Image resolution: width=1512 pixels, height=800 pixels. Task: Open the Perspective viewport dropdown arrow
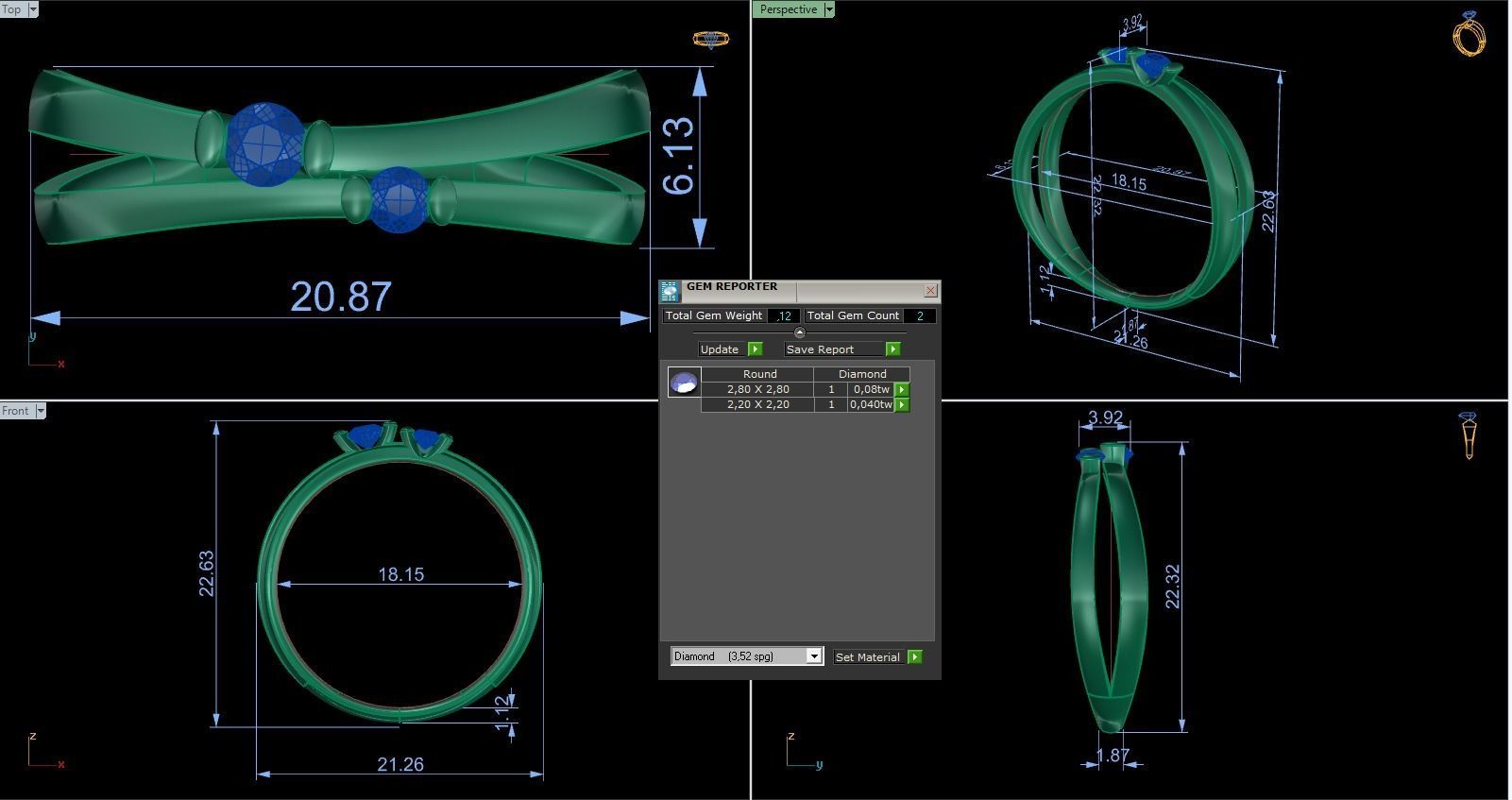829,9
